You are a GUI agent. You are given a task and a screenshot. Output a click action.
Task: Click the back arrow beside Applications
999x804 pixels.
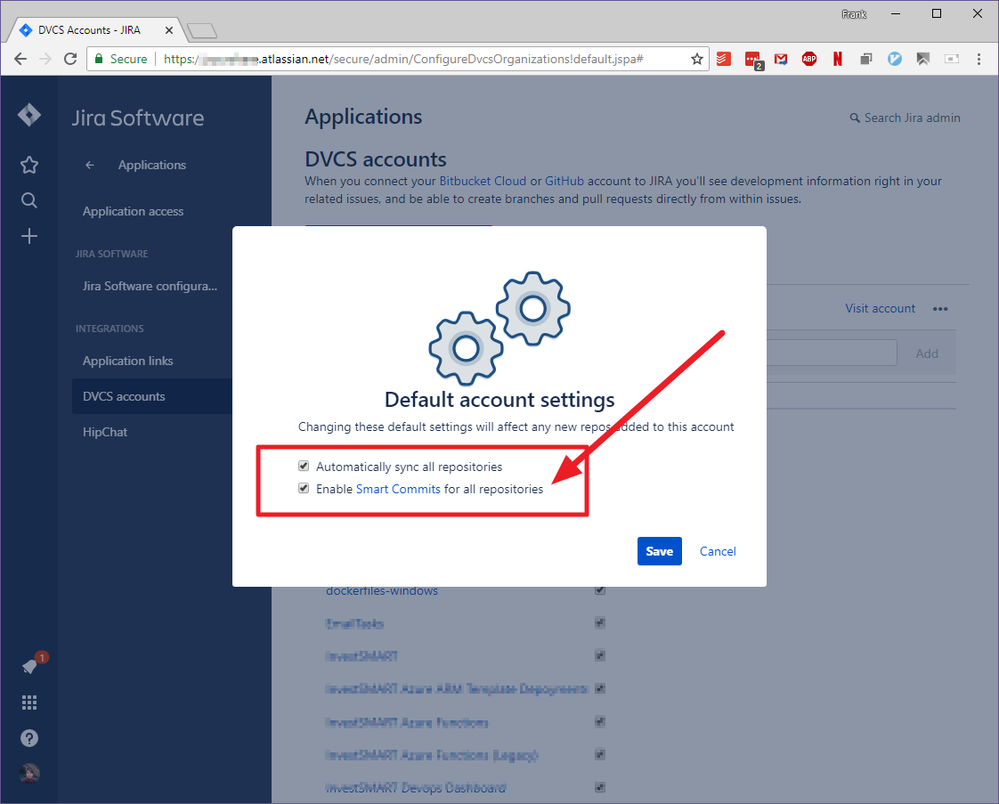coord(90,165)
